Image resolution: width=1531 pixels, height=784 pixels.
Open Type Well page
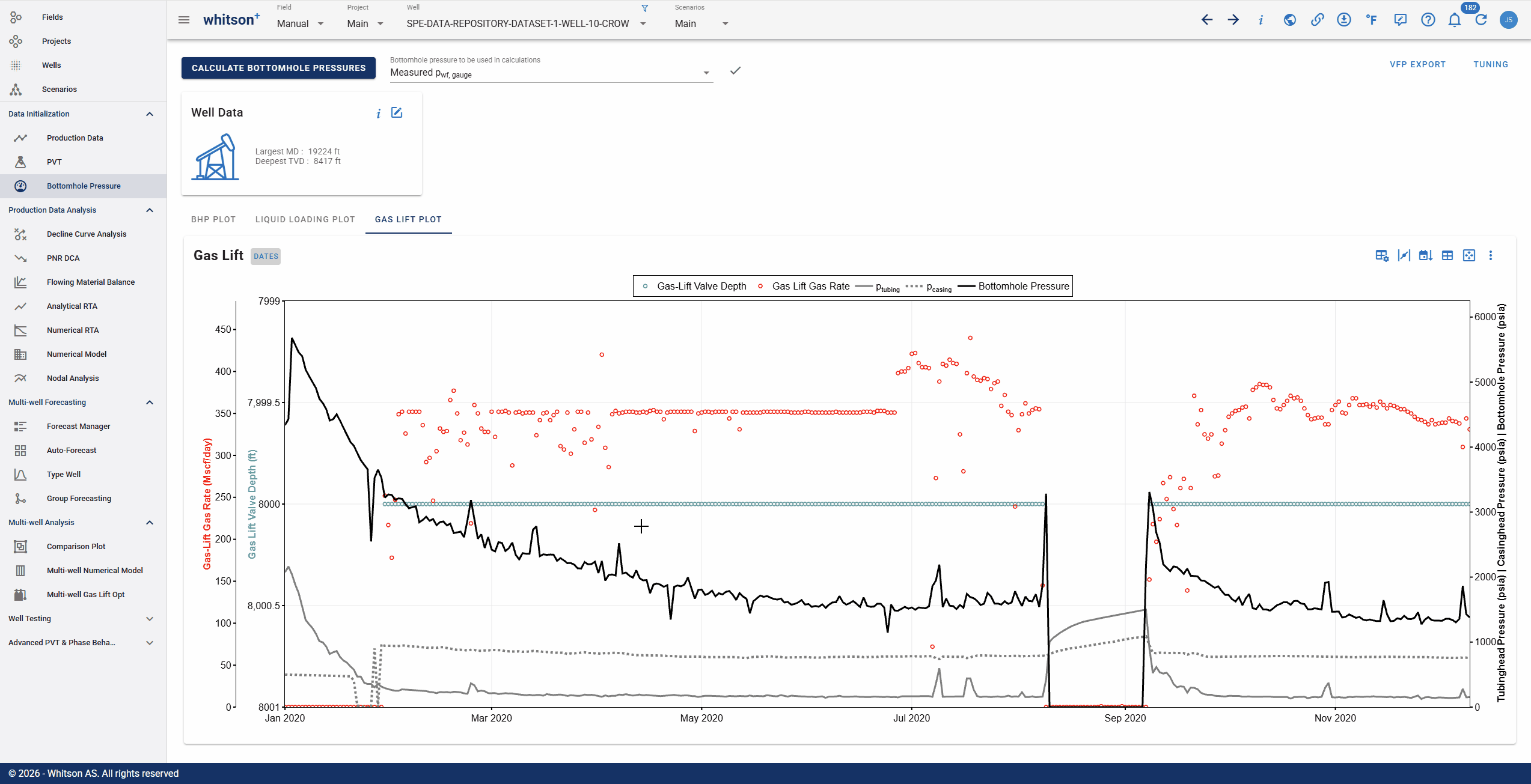point(84,475)
